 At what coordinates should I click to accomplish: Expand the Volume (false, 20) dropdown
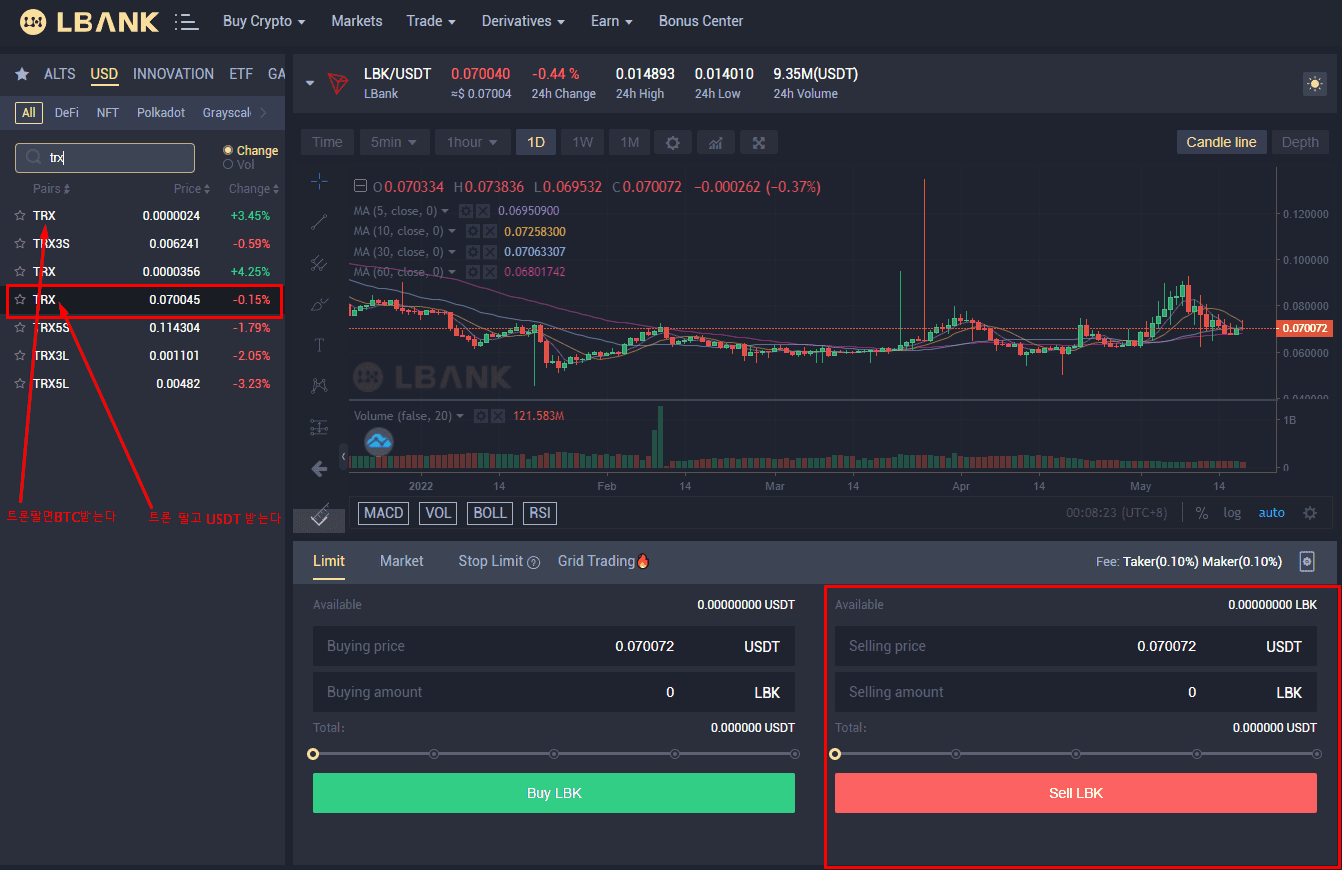tap(460, 416)
